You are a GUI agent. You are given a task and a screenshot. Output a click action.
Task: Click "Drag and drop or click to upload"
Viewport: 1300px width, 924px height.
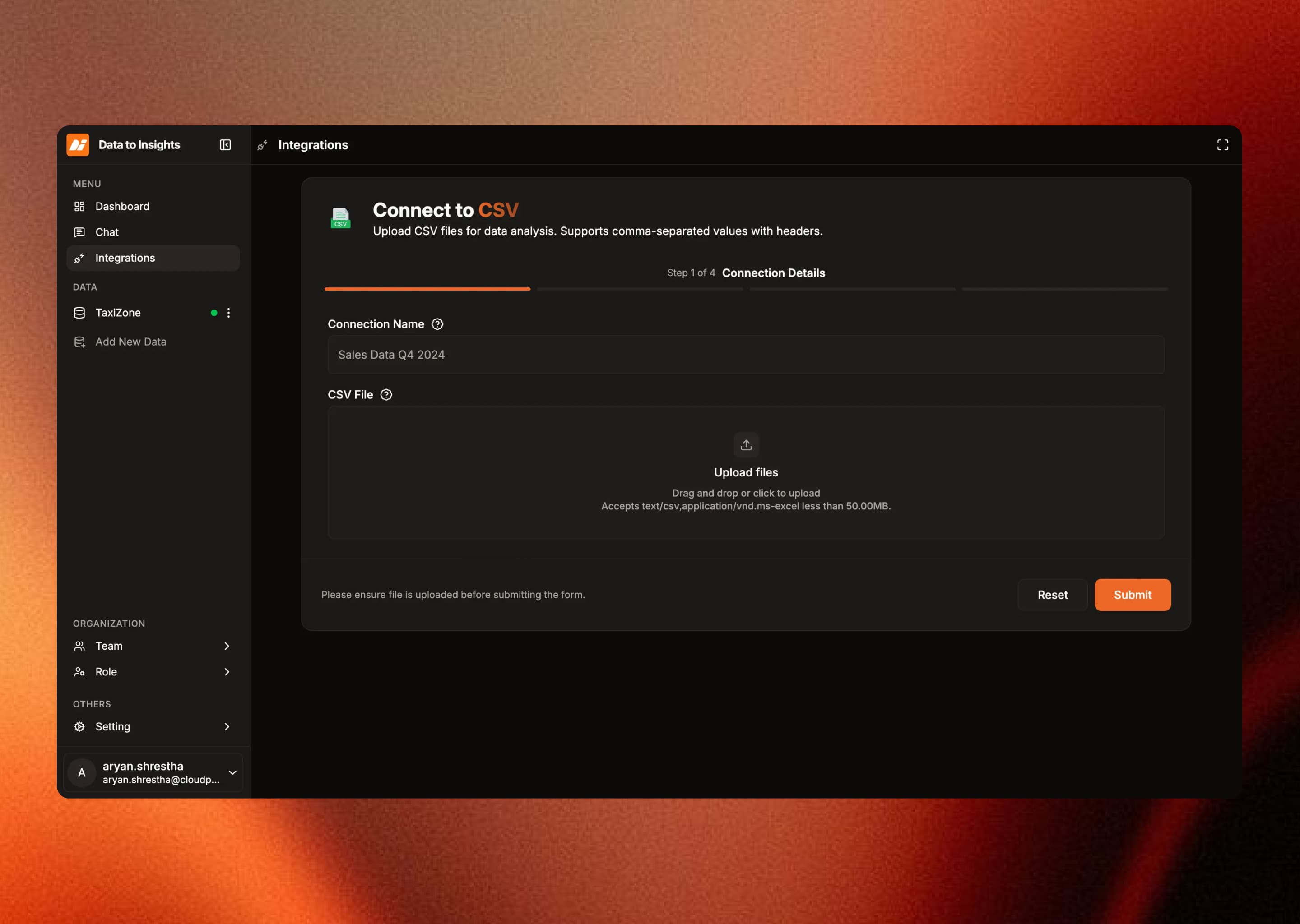pos(746,493)
